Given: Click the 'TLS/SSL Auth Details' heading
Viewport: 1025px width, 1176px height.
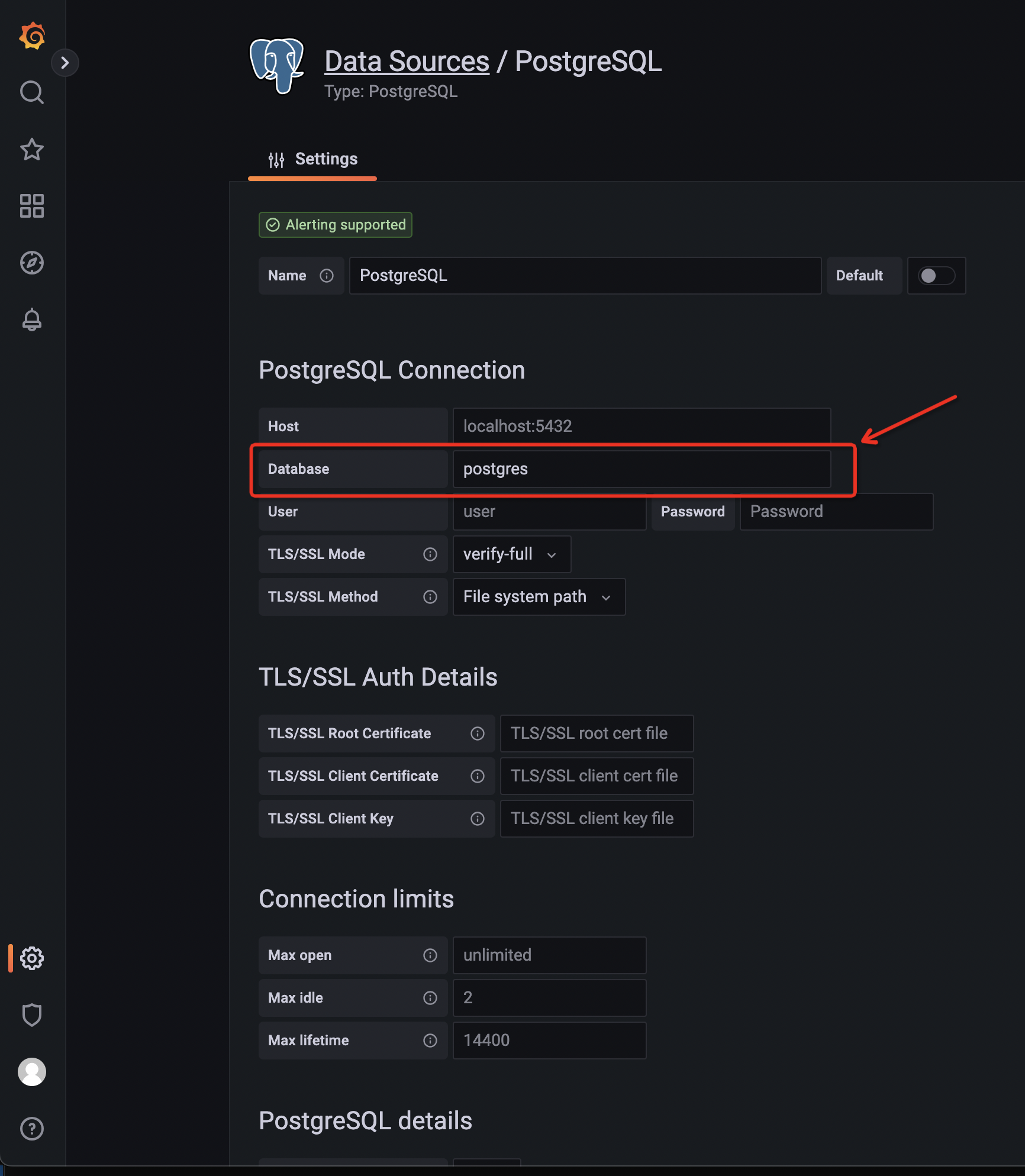Looking at the screenshot, I should (378, 677).
